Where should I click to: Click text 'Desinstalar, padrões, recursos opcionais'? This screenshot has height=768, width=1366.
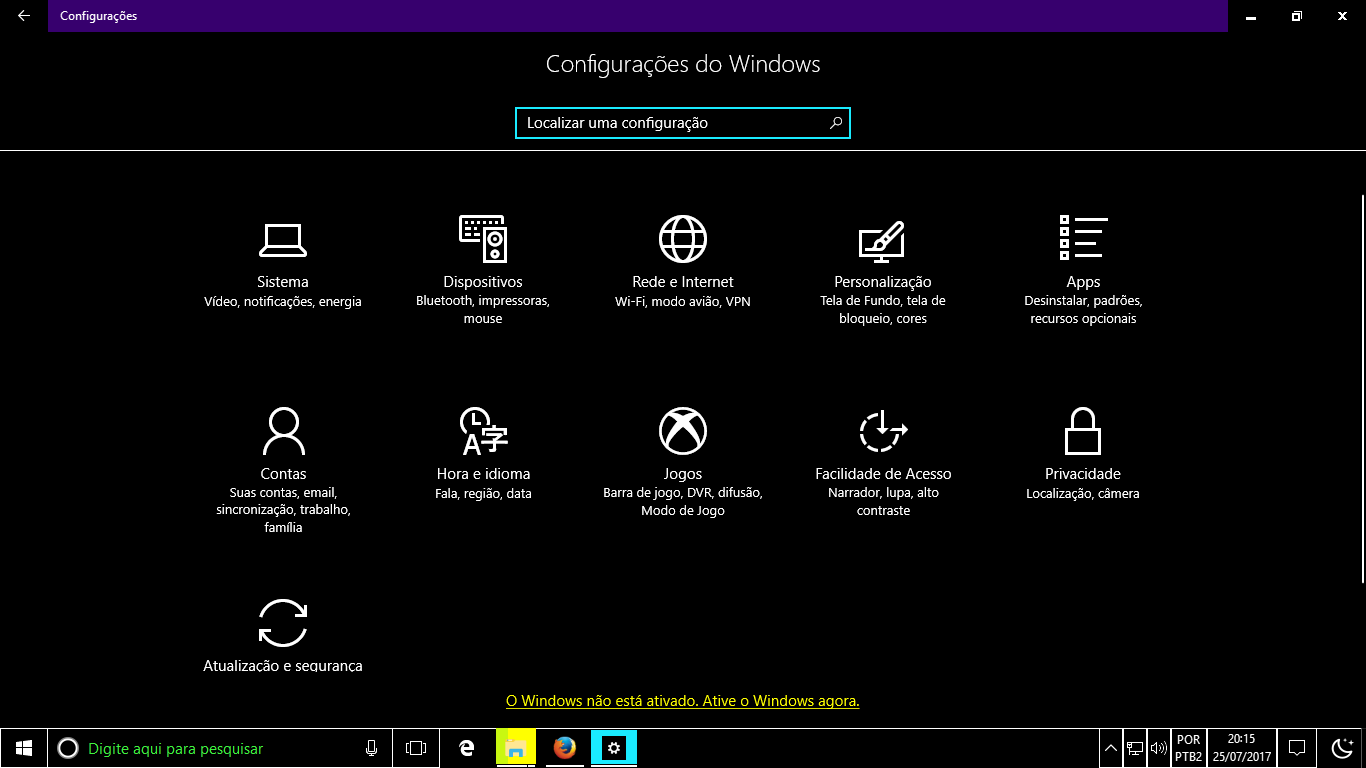(x=1083, y=310)
